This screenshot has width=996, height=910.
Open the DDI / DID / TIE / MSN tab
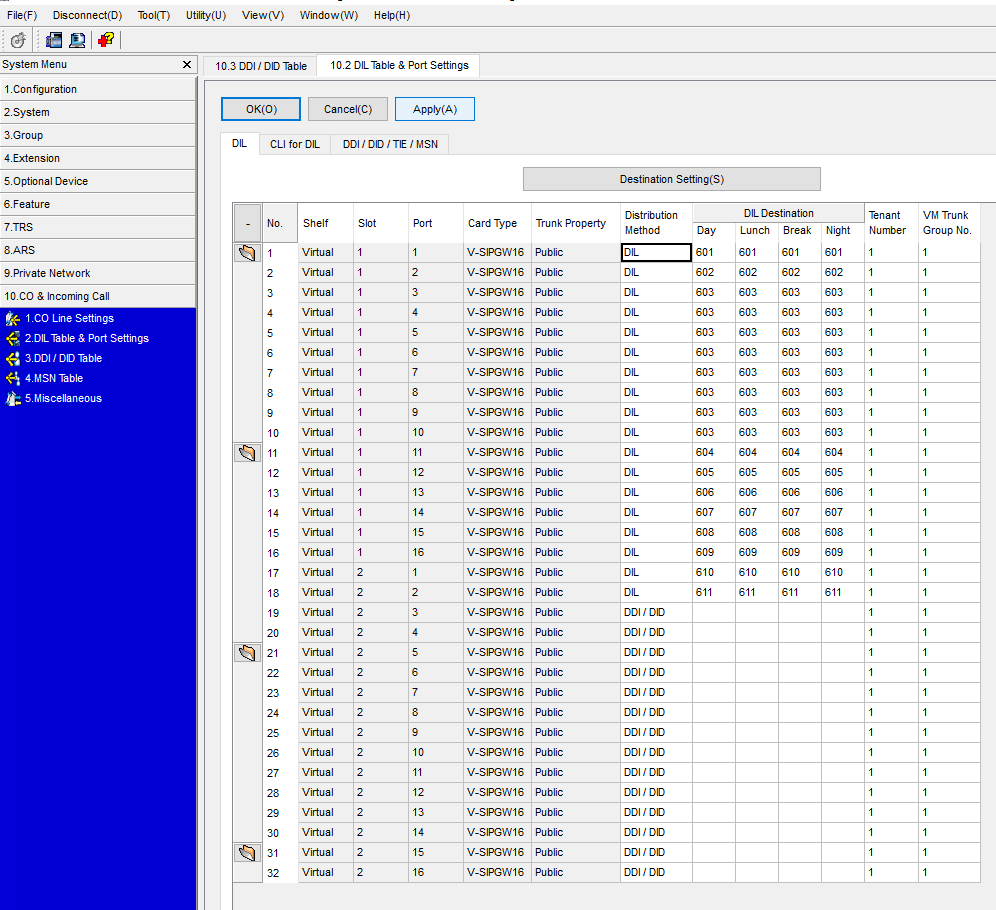(390, 144)
